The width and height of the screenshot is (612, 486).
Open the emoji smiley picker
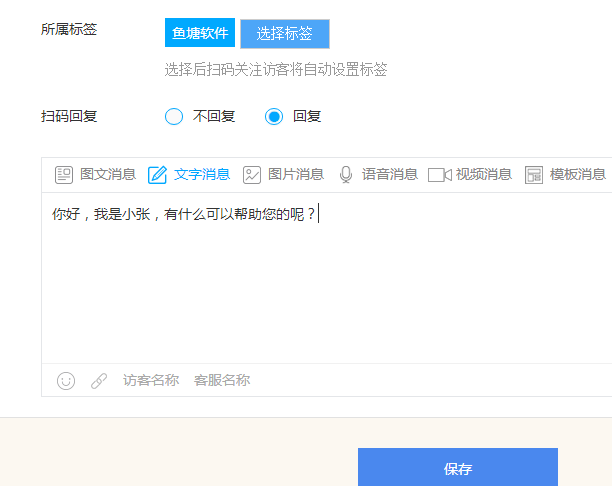(x=66, y=381)
